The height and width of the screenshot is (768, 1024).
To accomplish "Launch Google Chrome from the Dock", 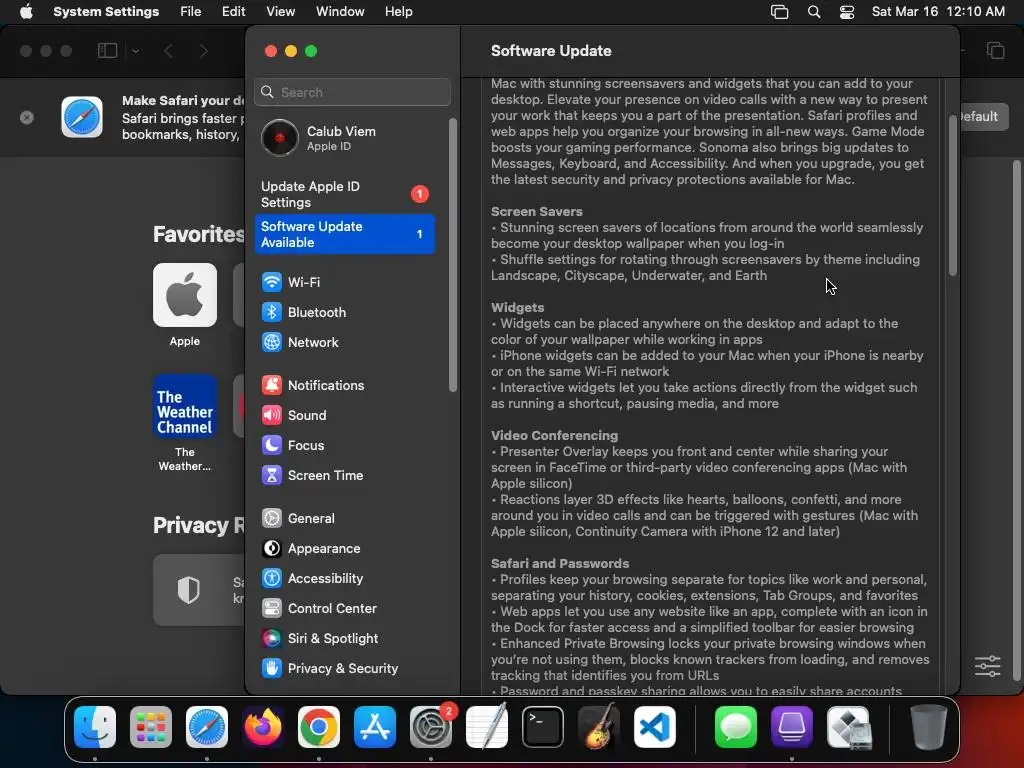I will 319,727.
